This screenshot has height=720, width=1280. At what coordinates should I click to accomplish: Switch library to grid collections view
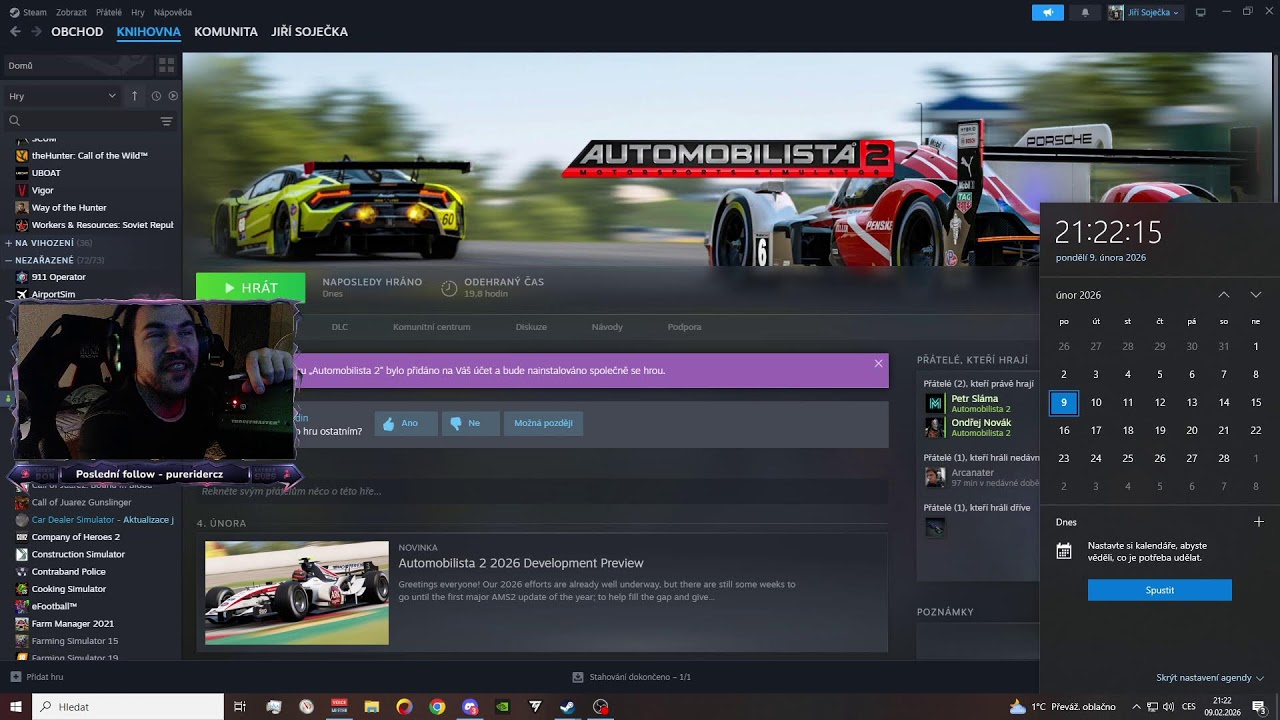[x=166, y=65]
